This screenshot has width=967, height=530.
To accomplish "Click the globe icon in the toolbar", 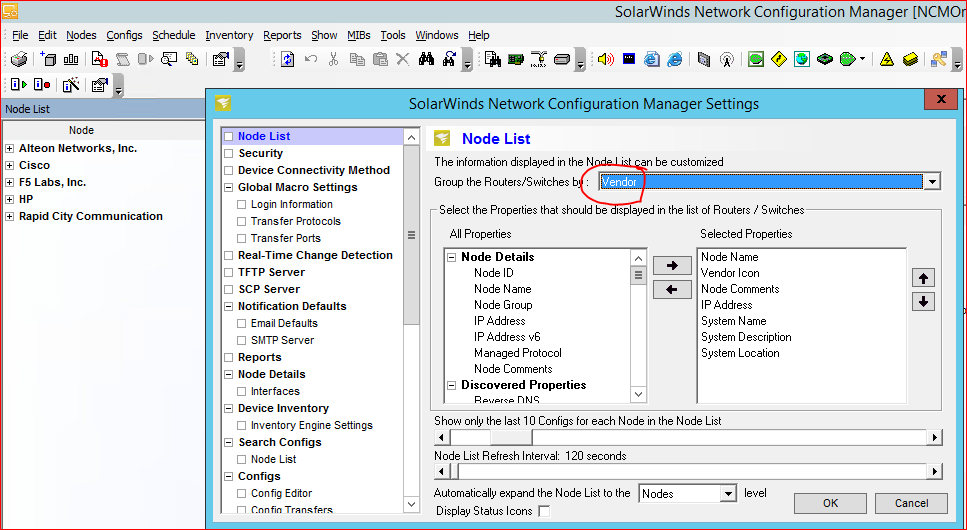I will [x=802, y=59].
